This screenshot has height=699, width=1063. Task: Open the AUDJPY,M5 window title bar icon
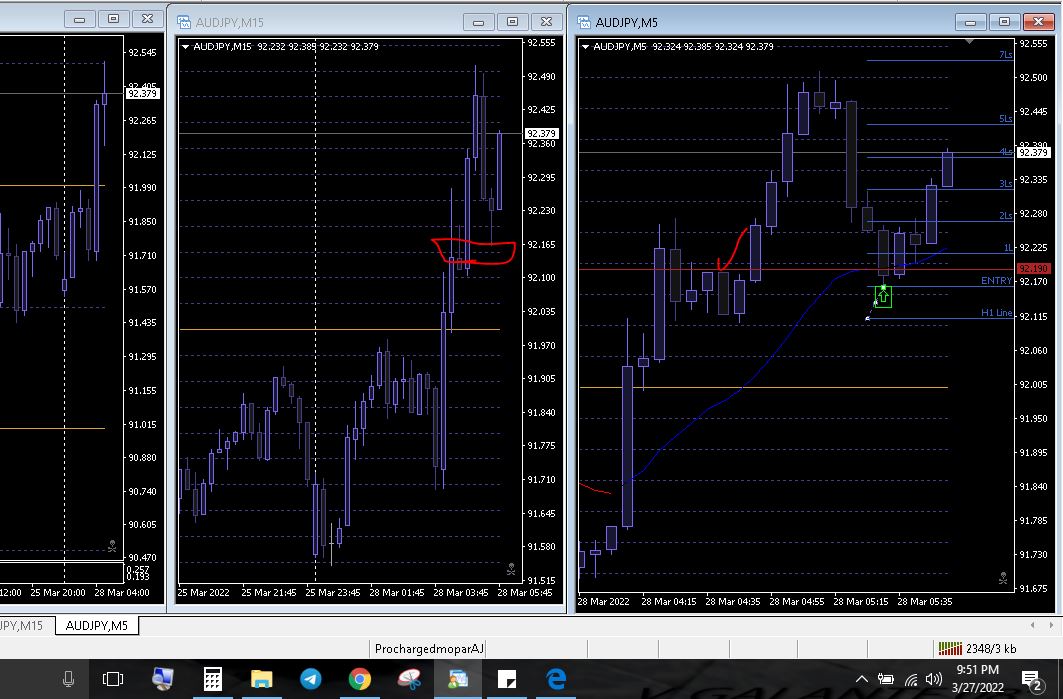tap(584, 22)
